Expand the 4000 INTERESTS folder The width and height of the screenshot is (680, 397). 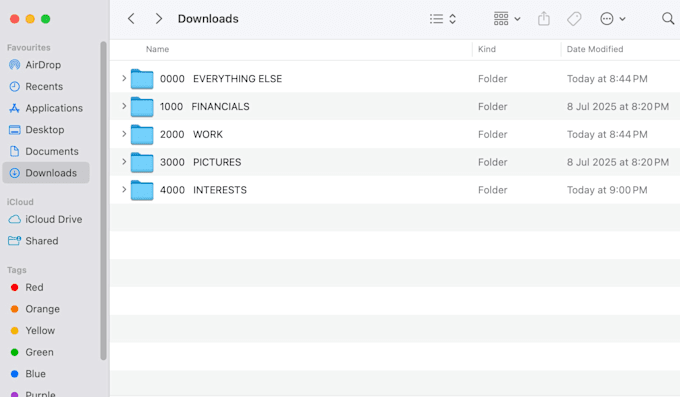tap(124, 190)
